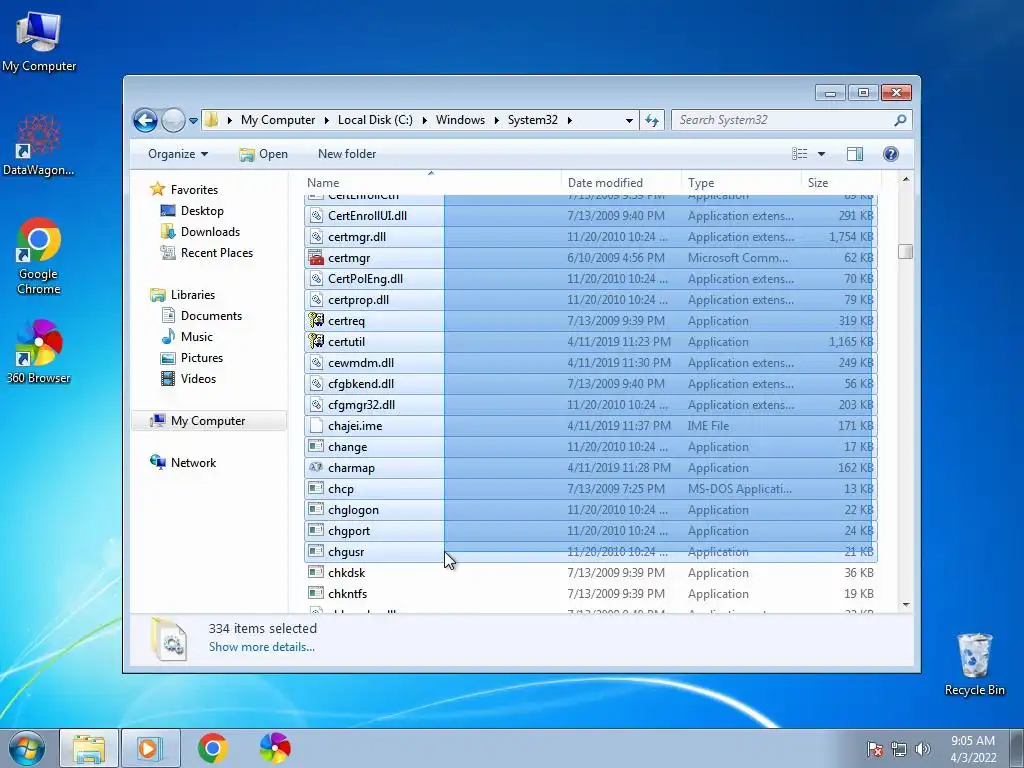Expand the arrow after Windows breadcrumb
The width and height of the screenshot is (1024, 768).
point(496,120)
